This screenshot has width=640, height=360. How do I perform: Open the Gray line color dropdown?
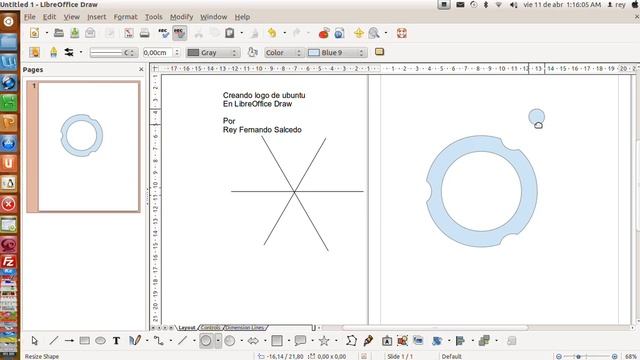tap(213, 53)
